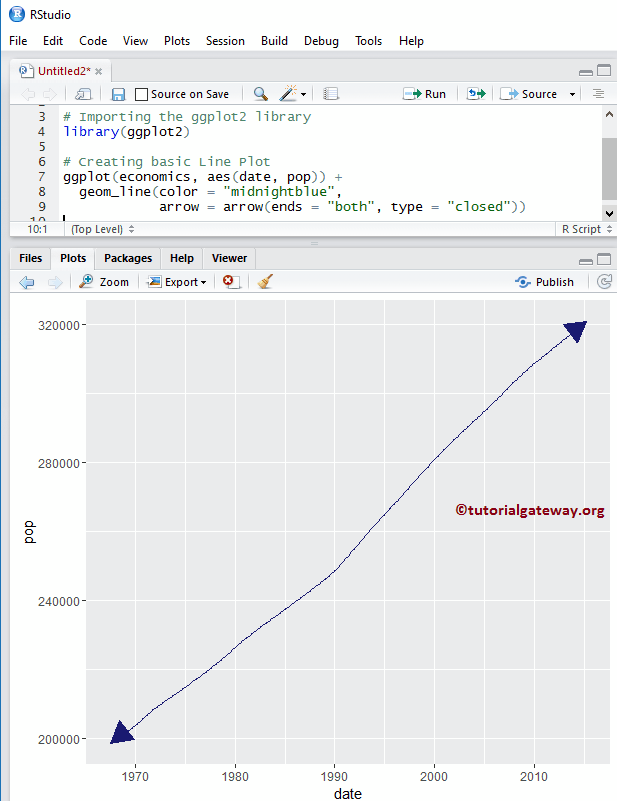Publish the plot with Publish button
This screenshot has height=801, width=617.
pyautogui.click(x=544, y=282)
